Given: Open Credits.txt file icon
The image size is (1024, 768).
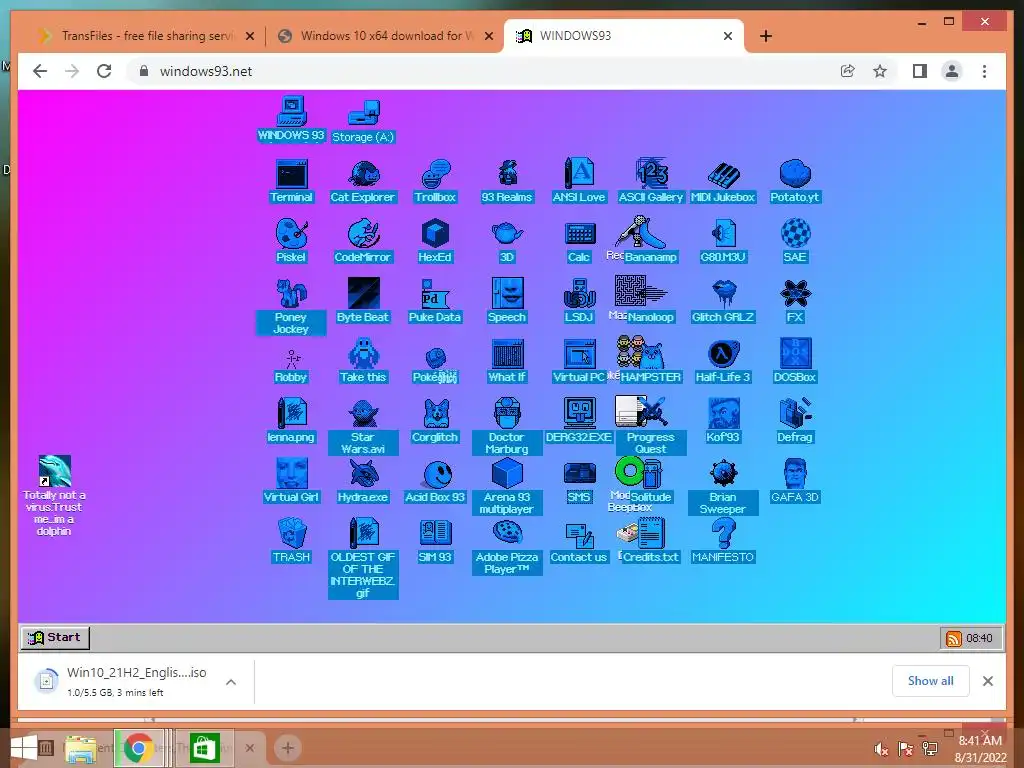Looking at the screenshot, I should (x=651, y=541).
